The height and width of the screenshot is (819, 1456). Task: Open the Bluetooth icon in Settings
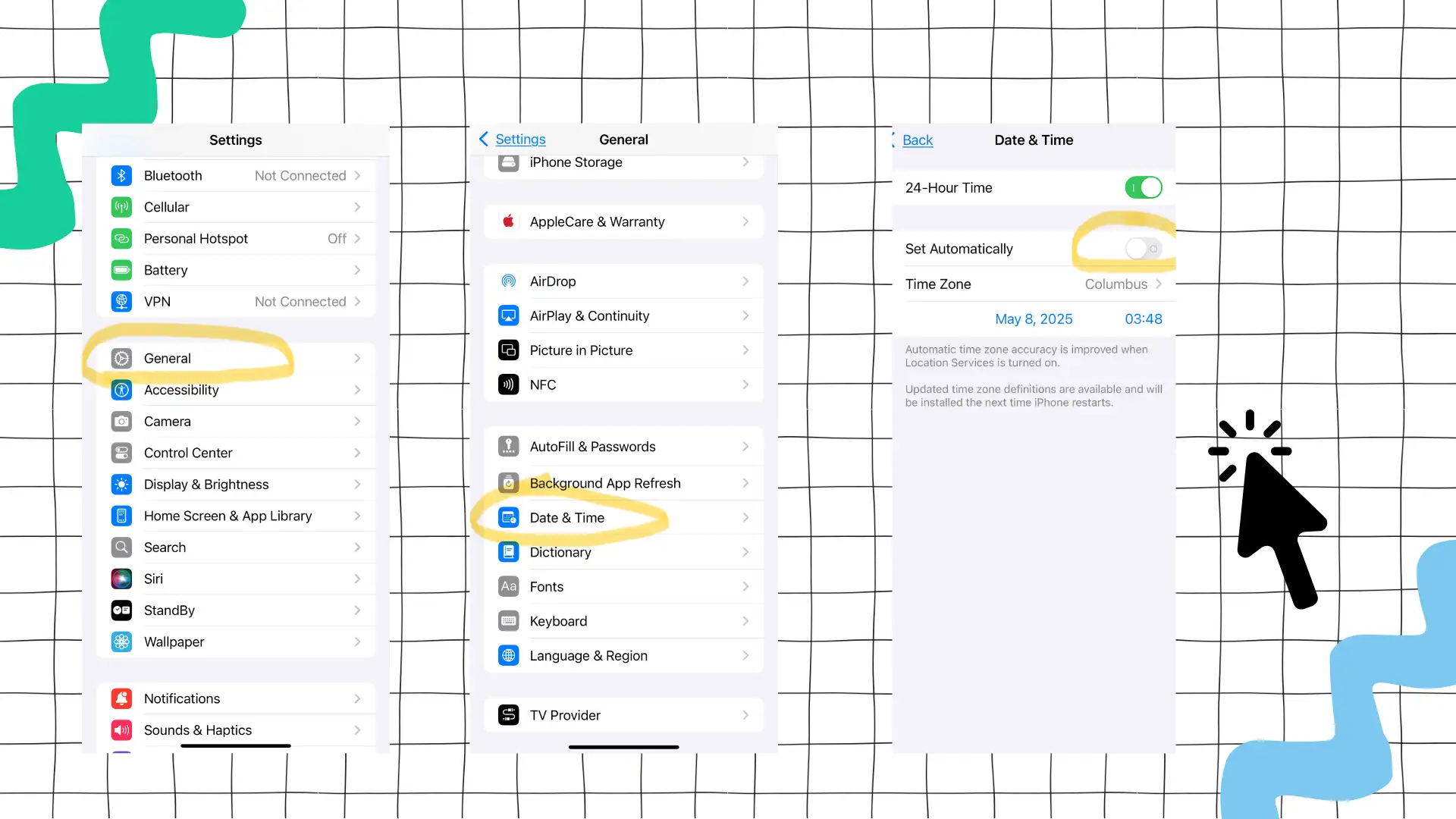tap(121, 175)
